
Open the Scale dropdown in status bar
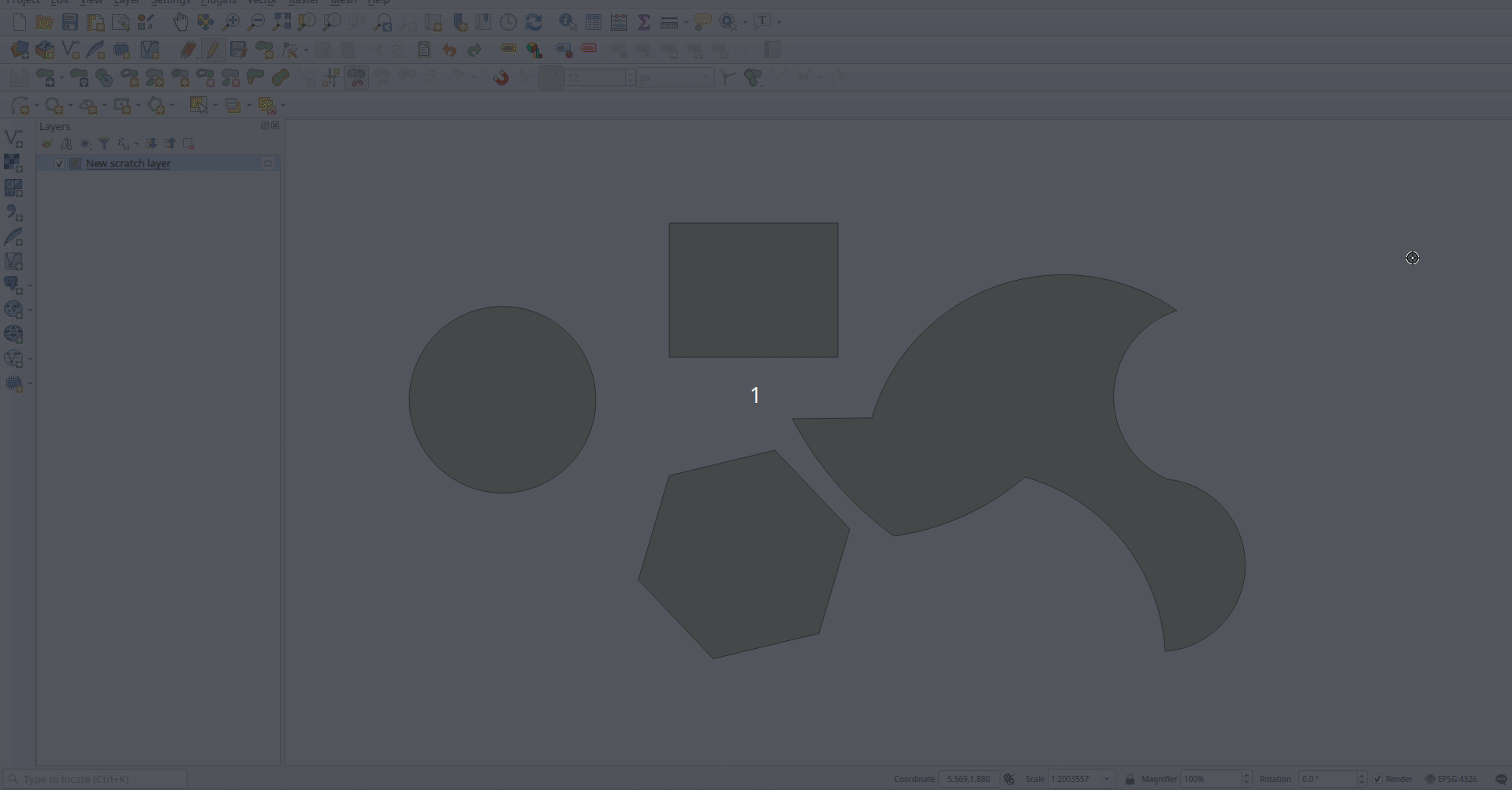[x=1107, y=779]
